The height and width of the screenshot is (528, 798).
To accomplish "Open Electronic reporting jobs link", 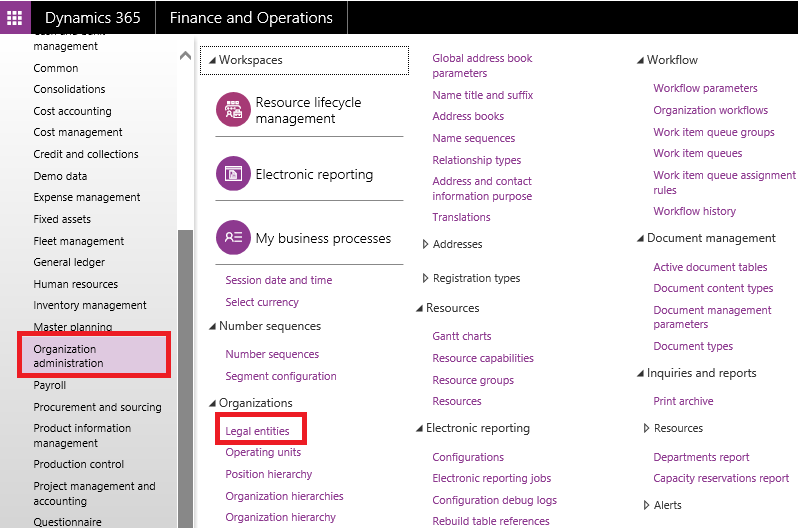I will tap(491, 478).
